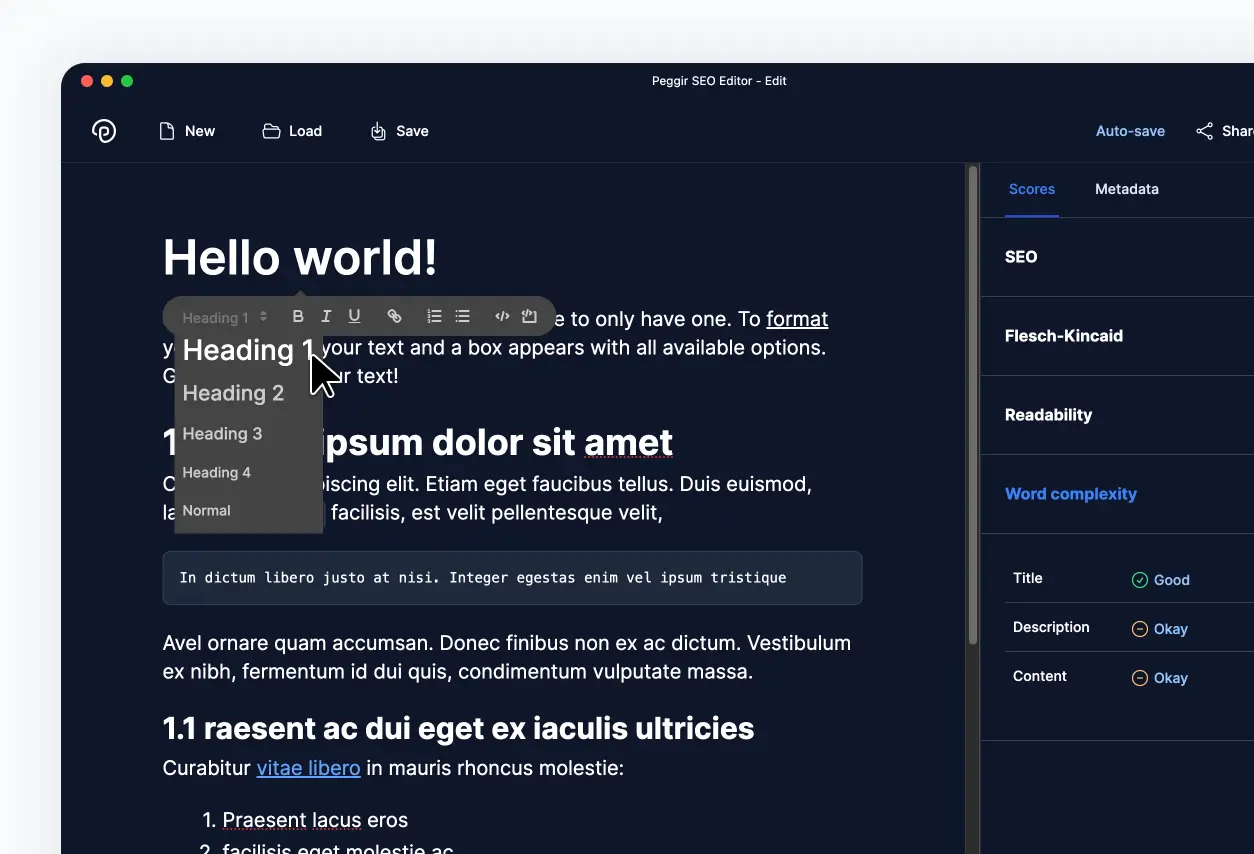The height and width of the screenshot is (854, 1254).
Task: Select Heading 2 from the heading menu
Action: [233, 393]
